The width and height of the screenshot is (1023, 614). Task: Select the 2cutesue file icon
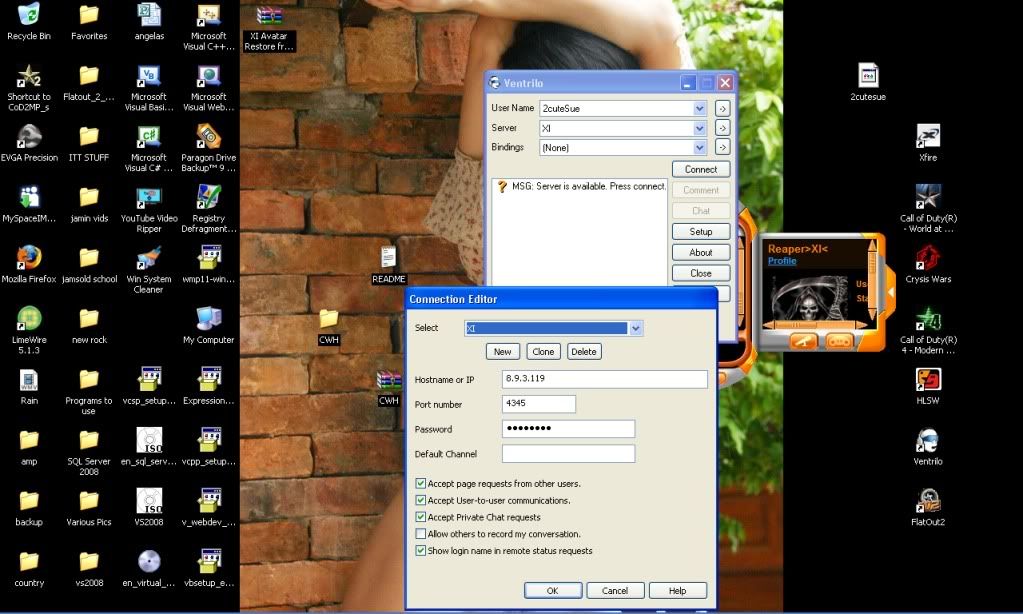coord(868,82)
